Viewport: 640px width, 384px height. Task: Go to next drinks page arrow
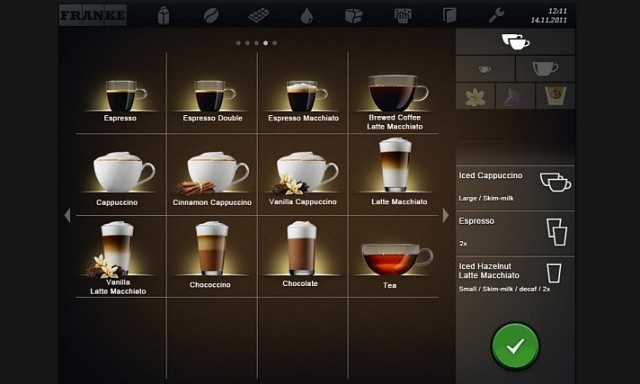coord(446,215)
